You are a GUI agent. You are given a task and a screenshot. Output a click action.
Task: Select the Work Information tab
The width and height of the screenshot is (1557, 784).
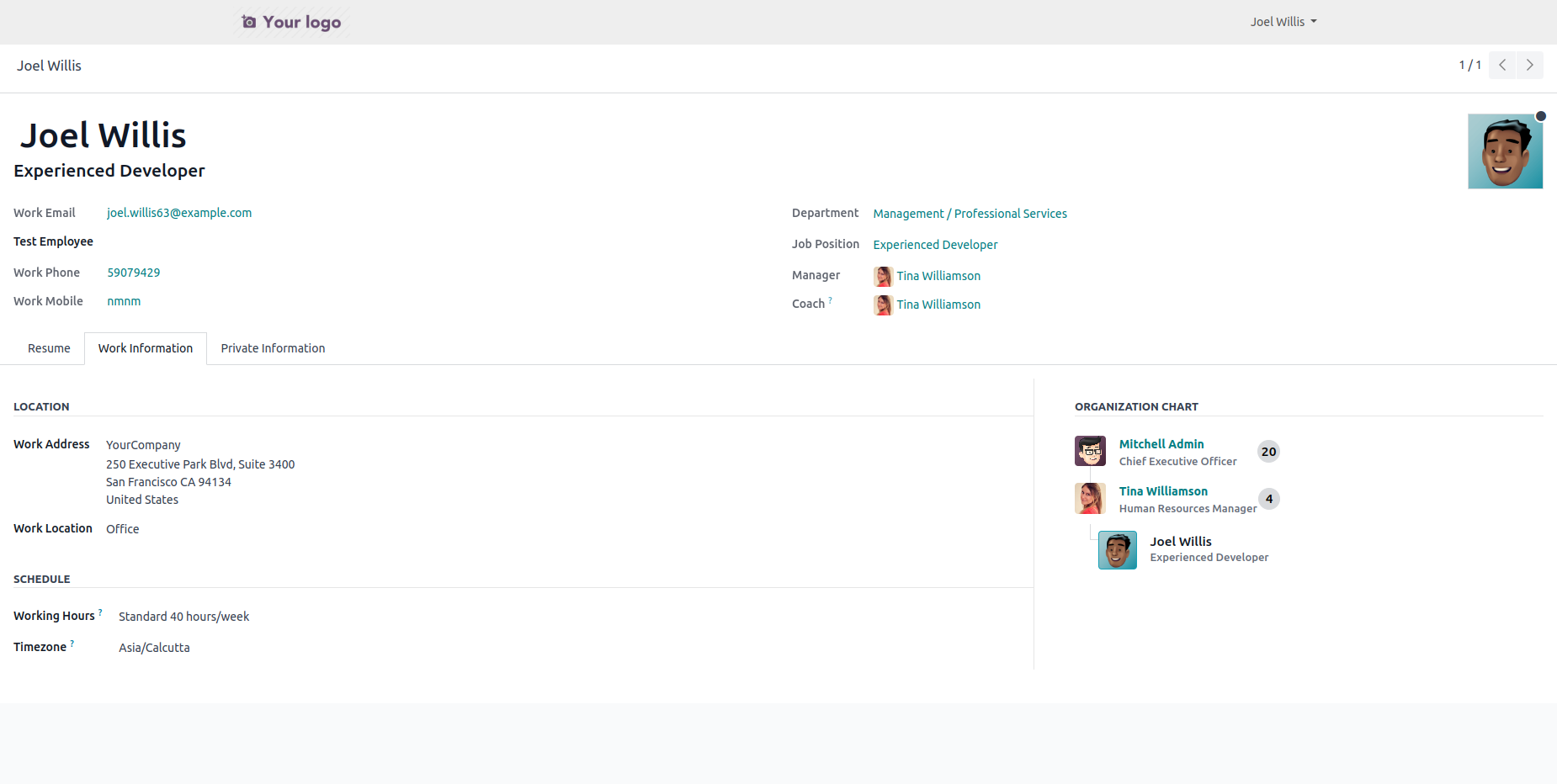(146, 348)
